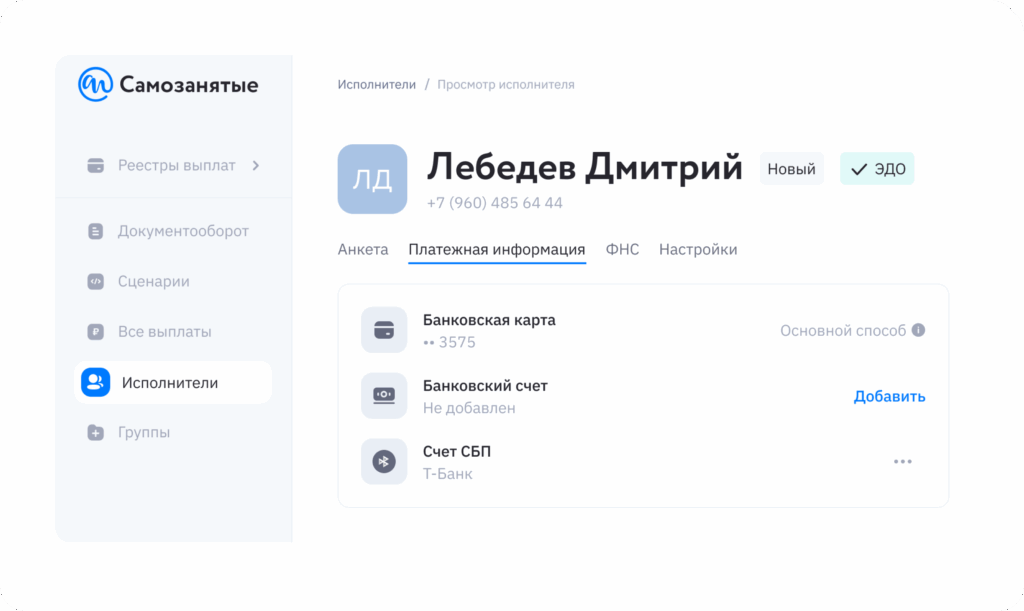Expand the Реестры выплат chevron
Image resolution: width=1024 pixels, height=611 pixels.
pos(256,166)
